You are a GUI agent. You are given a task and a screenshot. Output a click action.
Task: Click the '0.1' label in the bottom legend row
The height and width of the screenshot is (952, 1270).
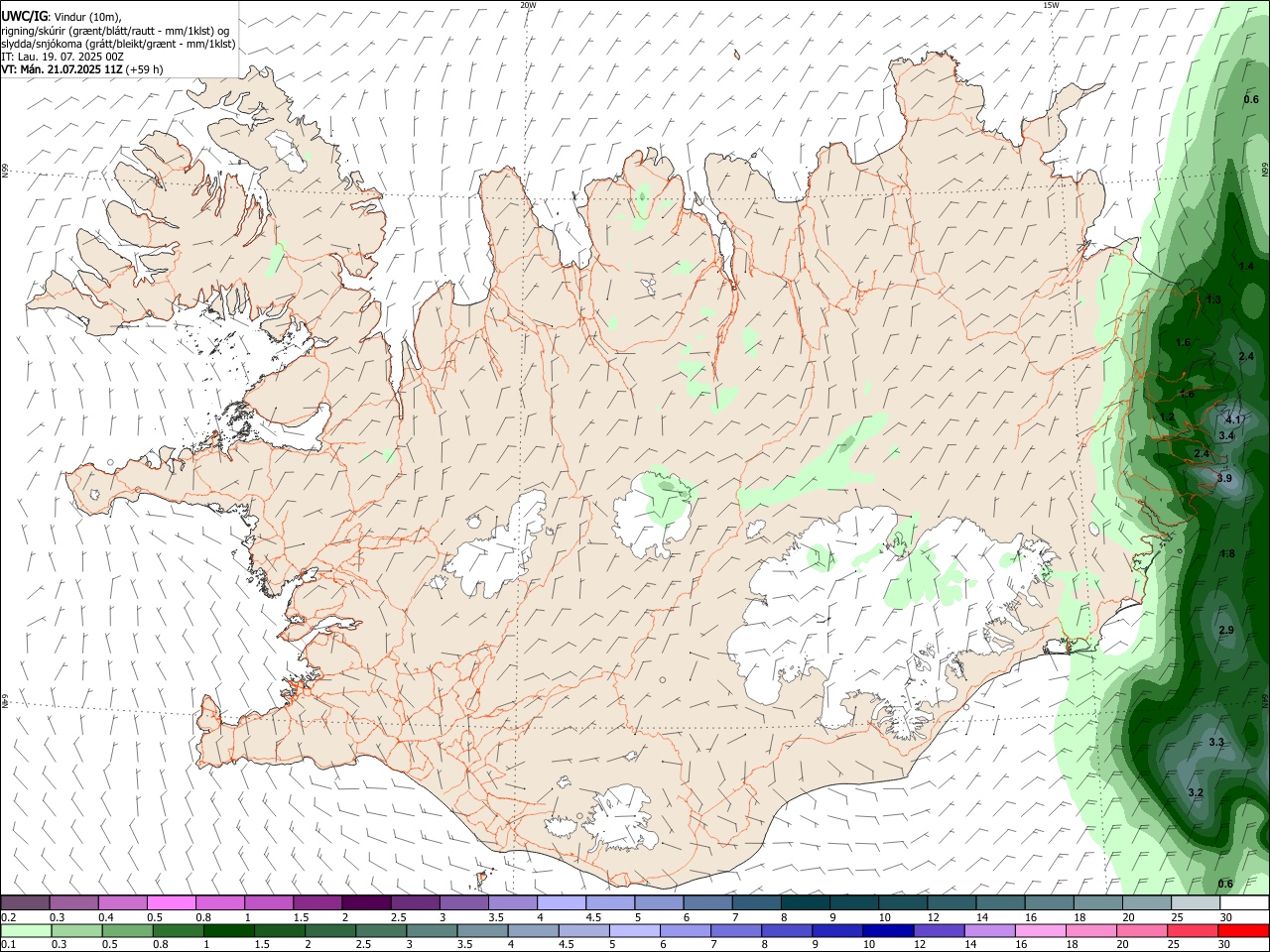point(8,944)
